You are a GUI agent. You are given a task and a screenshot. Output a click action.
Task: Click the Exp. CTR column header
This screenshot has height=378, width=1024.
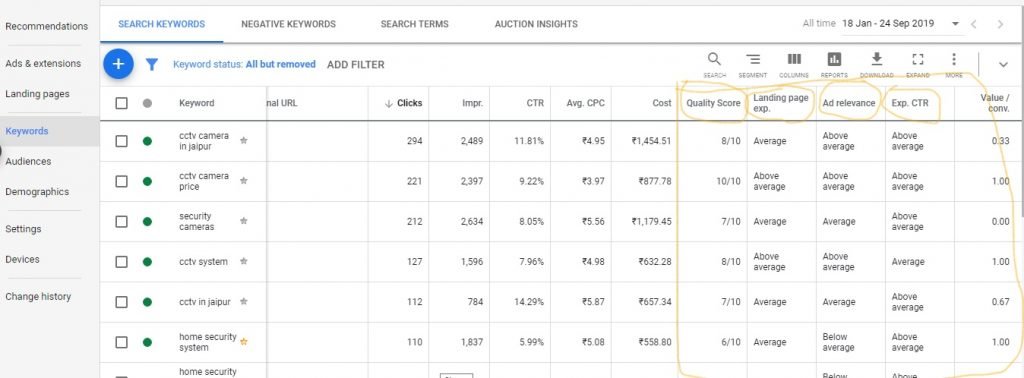point(910,103)
